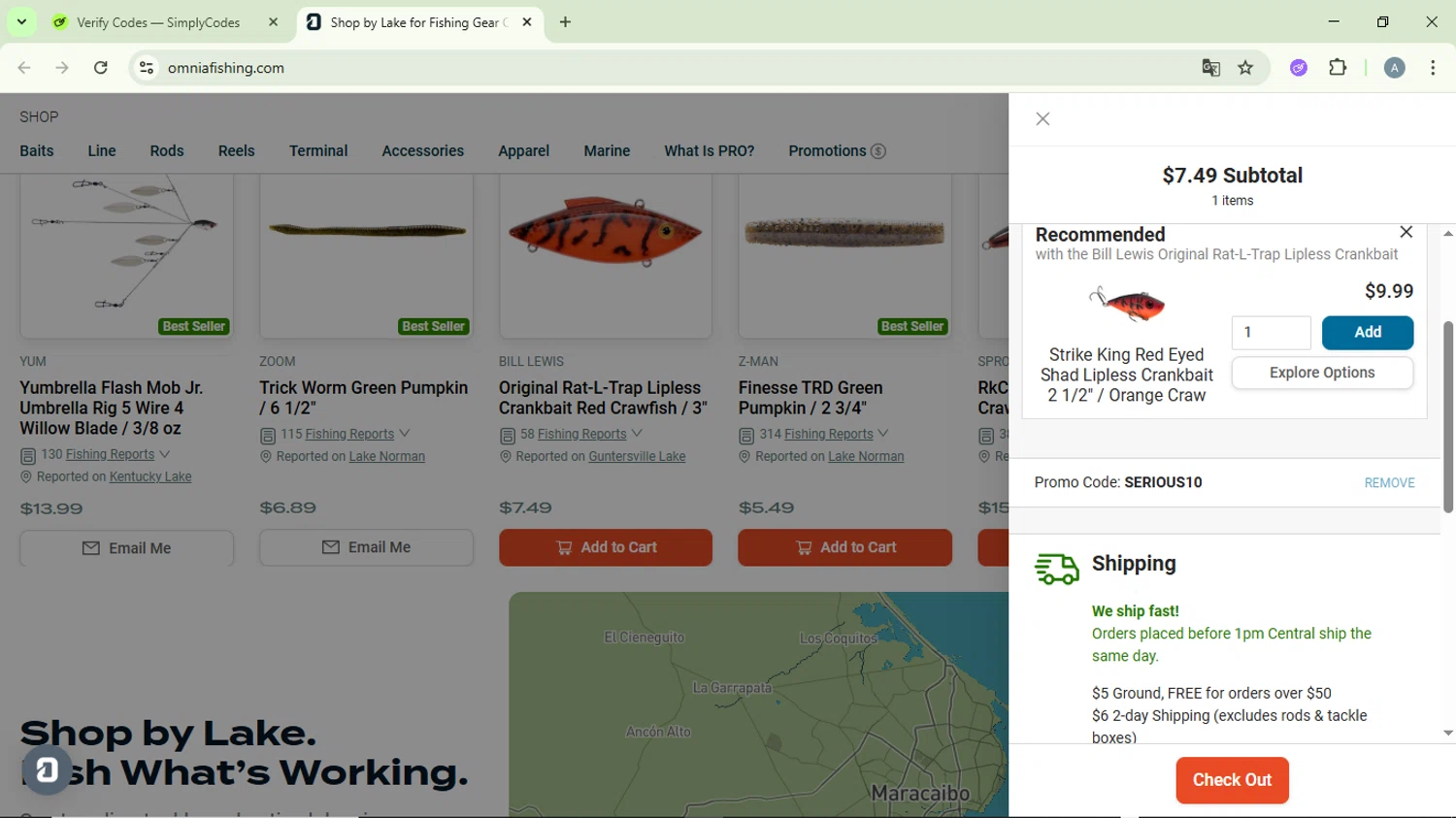The image size is (1456, 818).
Task: Click Add to Cart for Finesse TRD
Action: [x=844, y=547]
